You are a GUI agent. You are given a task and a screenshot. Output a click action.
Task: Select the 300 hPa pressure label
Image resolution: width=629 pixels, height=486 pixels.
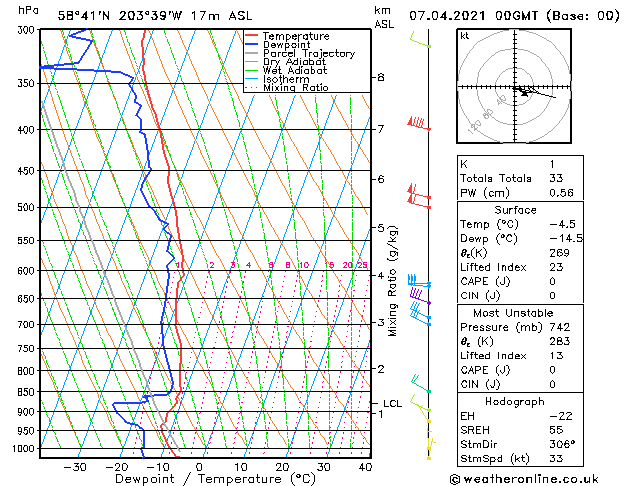pyautogui.click(x=28, y=30)
